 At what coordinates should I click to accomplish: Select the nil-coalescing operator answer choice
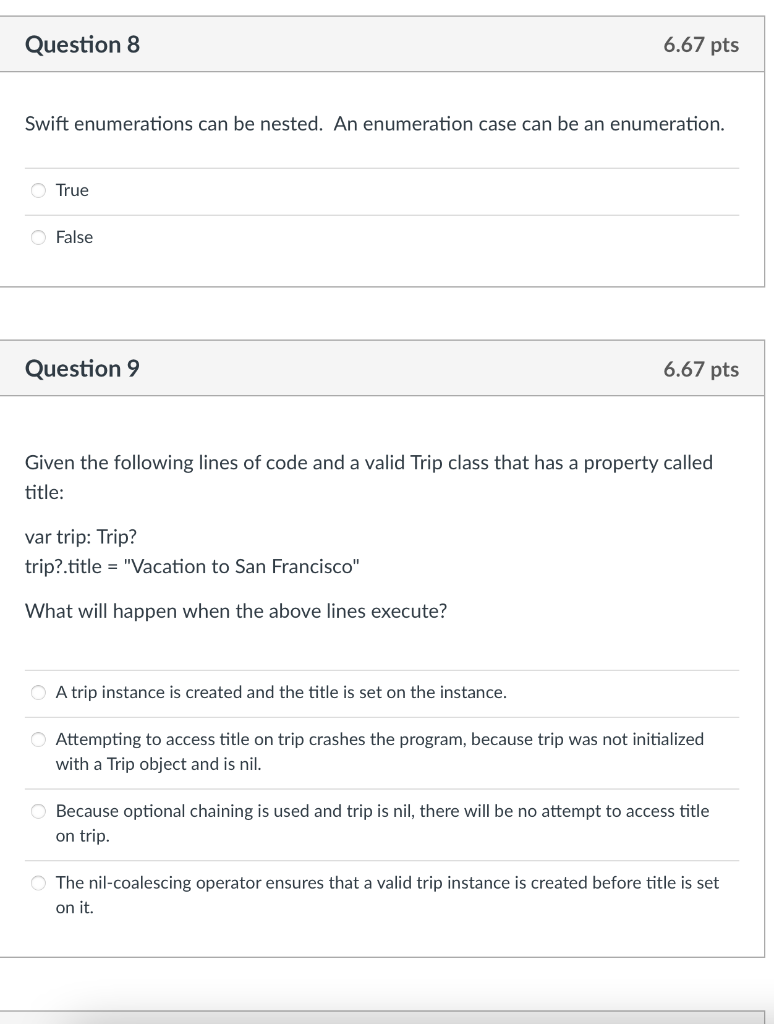[38, 882]
